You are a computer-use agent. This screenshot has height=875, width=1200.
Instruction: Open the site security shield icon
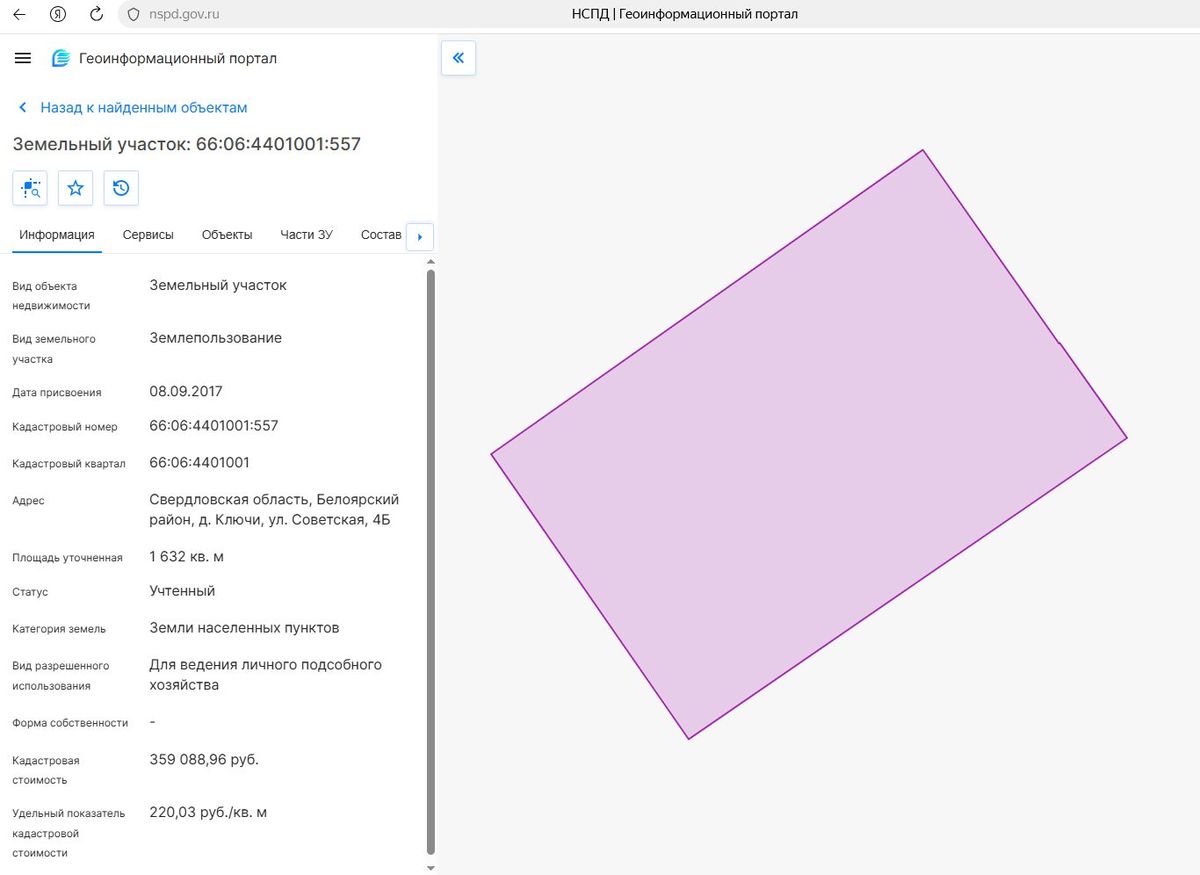point(133,14)
